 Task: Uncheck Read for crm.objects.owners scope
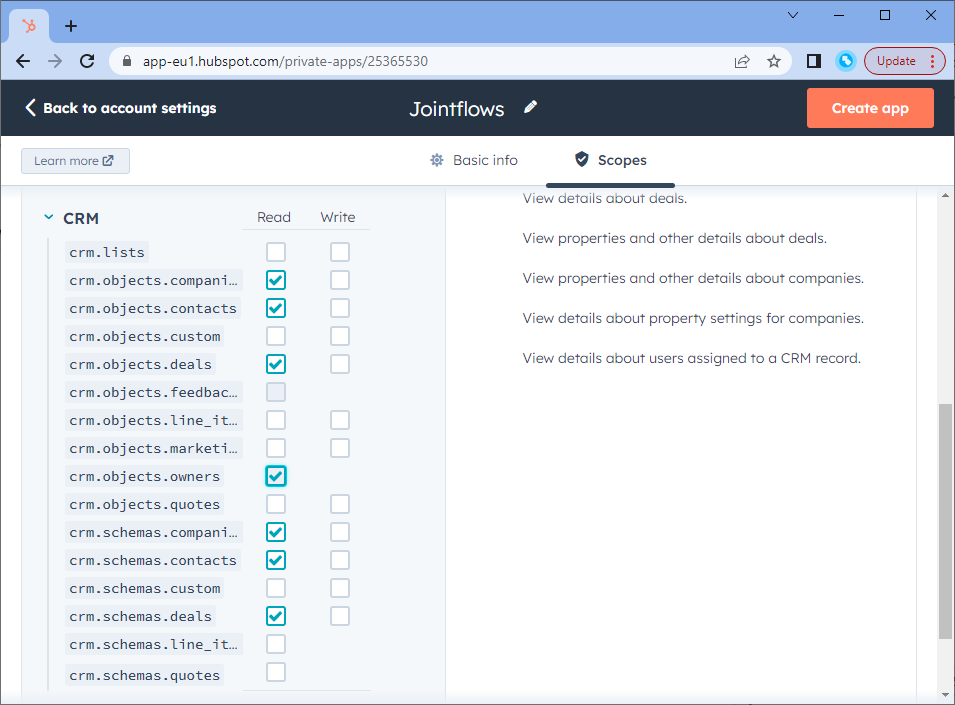coord(276,476)
